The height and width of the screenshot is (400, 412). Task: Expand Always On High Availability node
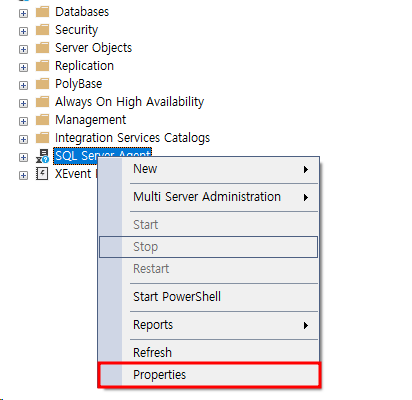pos(23,103)
